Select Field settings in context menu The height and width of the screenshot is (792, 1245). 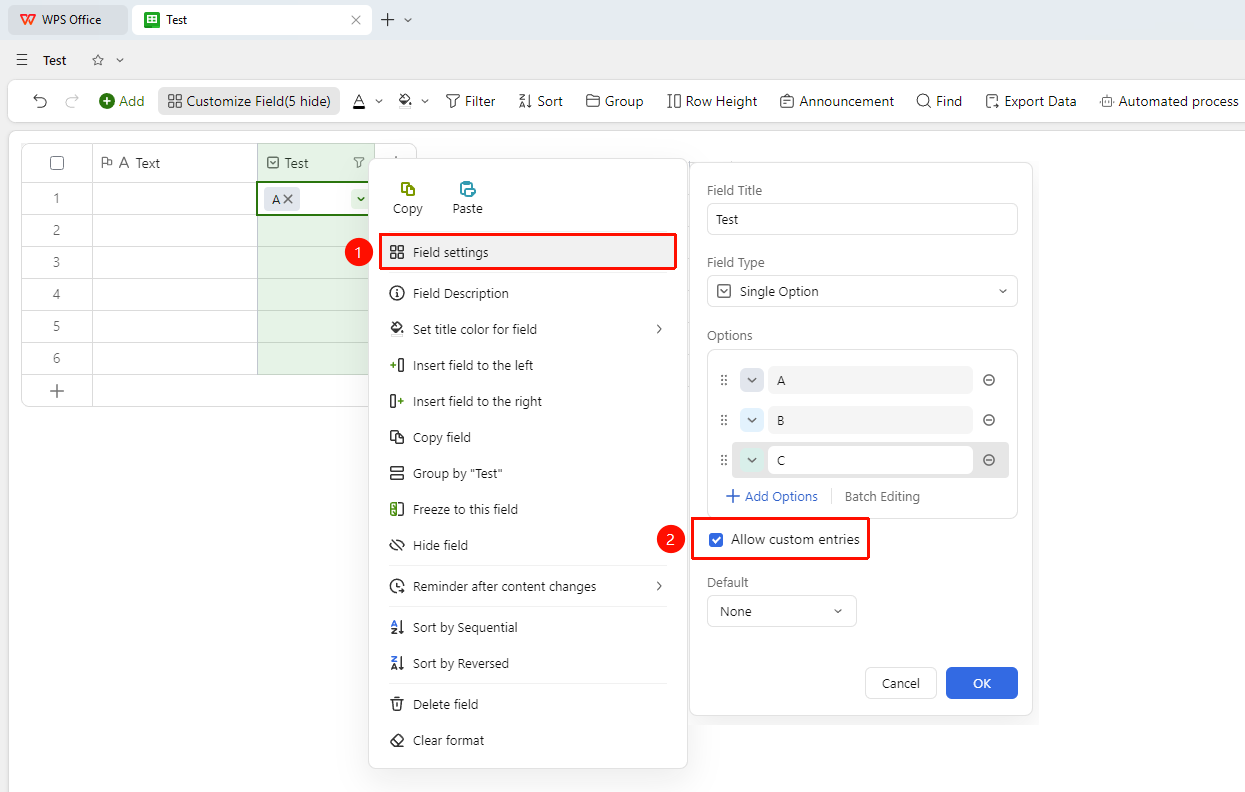528,252
